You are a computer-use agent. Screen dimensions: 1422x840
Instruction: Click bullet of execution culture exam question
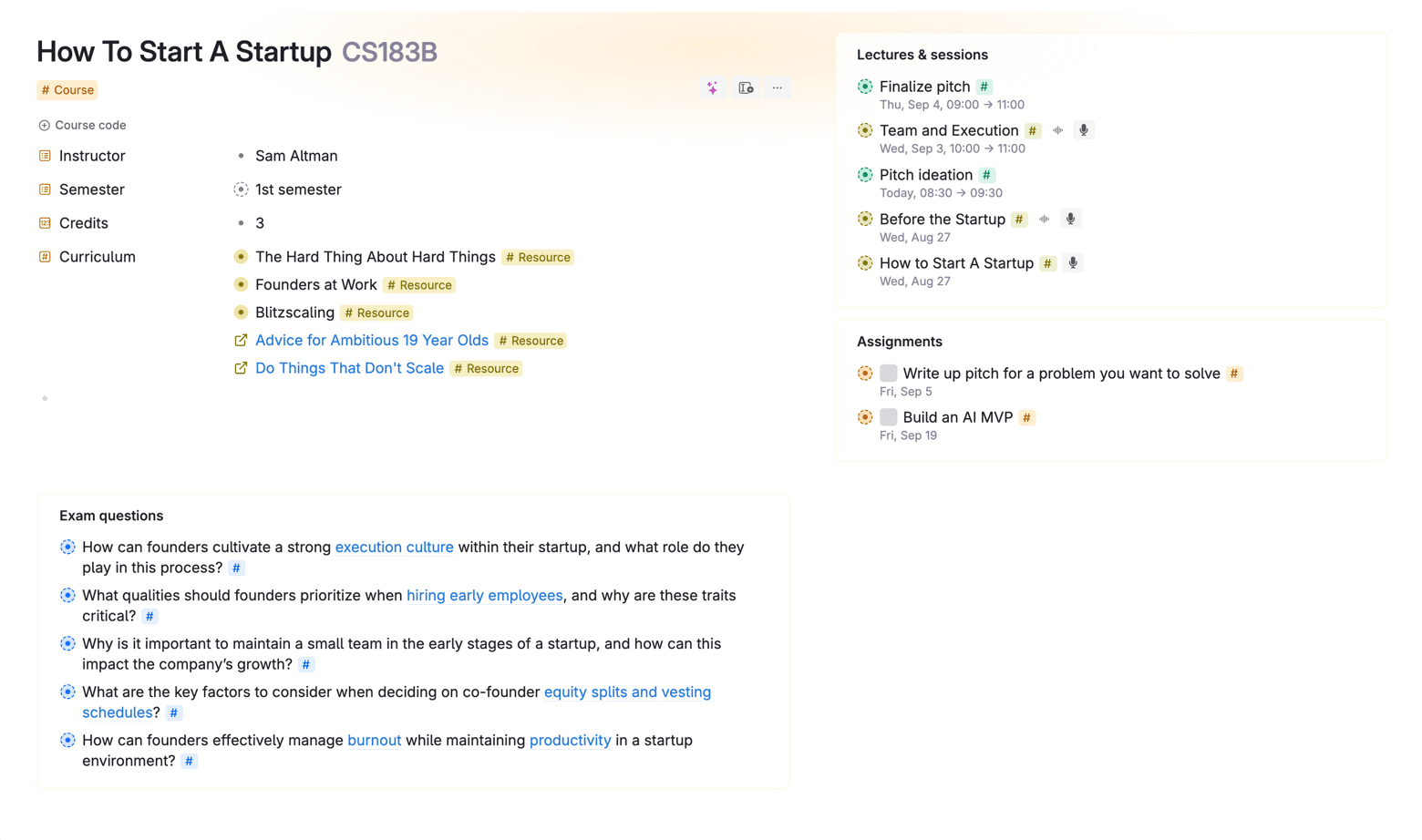click(x=67, y=548)
